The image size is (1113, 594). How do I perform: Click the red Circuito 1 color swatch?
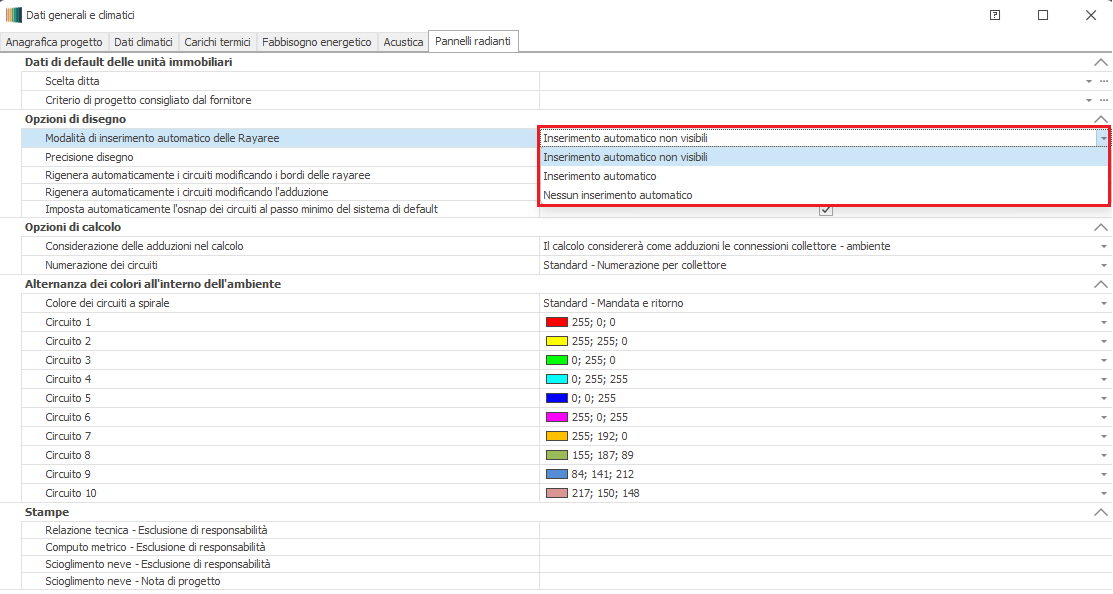click(556, 322)
